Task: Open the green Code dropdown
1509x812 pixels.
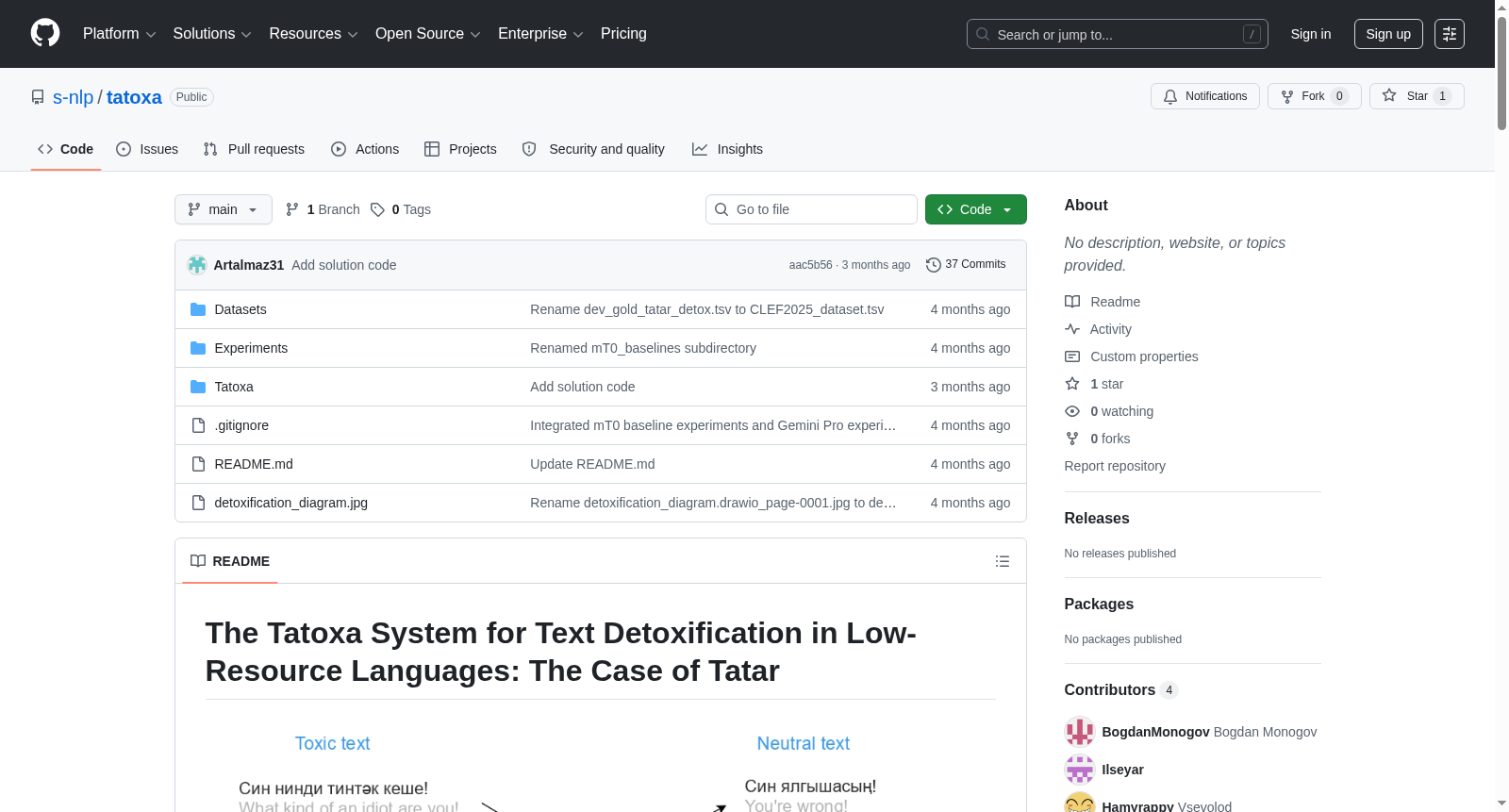Action: 975,209
